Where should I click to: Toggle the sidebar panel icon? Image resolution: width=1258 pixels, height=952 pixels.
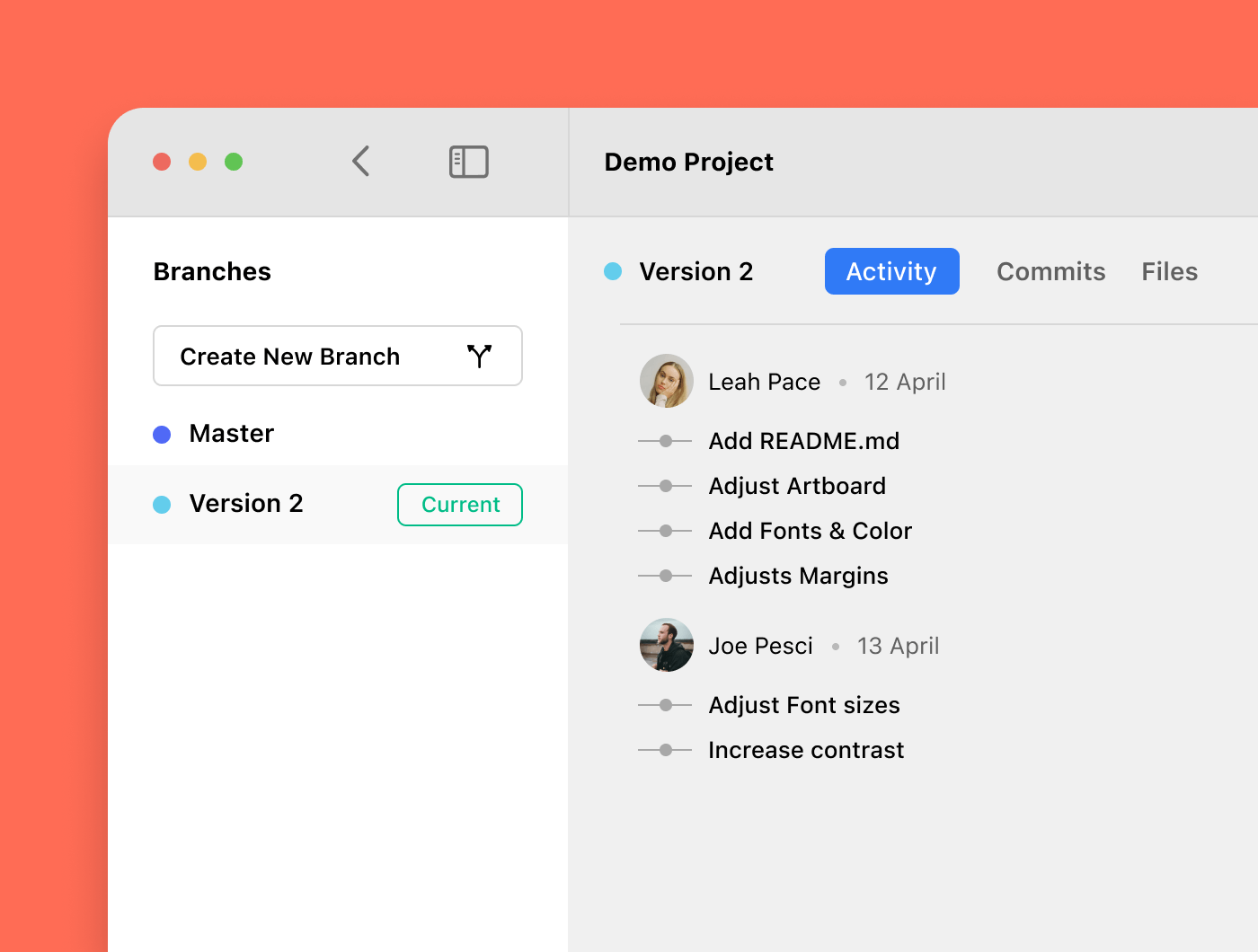point(468,162)
